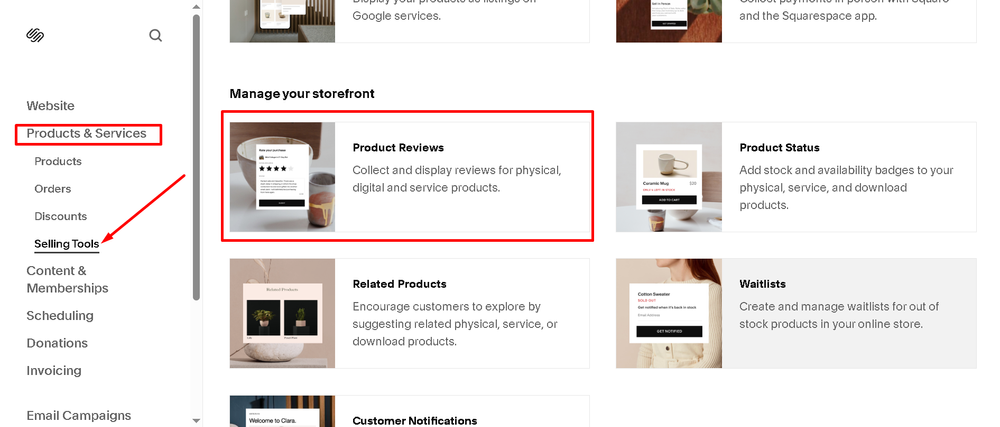Screen dimensions: 1000x427
Task: Open the Related Products thumbnail image
Action: [283, 313]
